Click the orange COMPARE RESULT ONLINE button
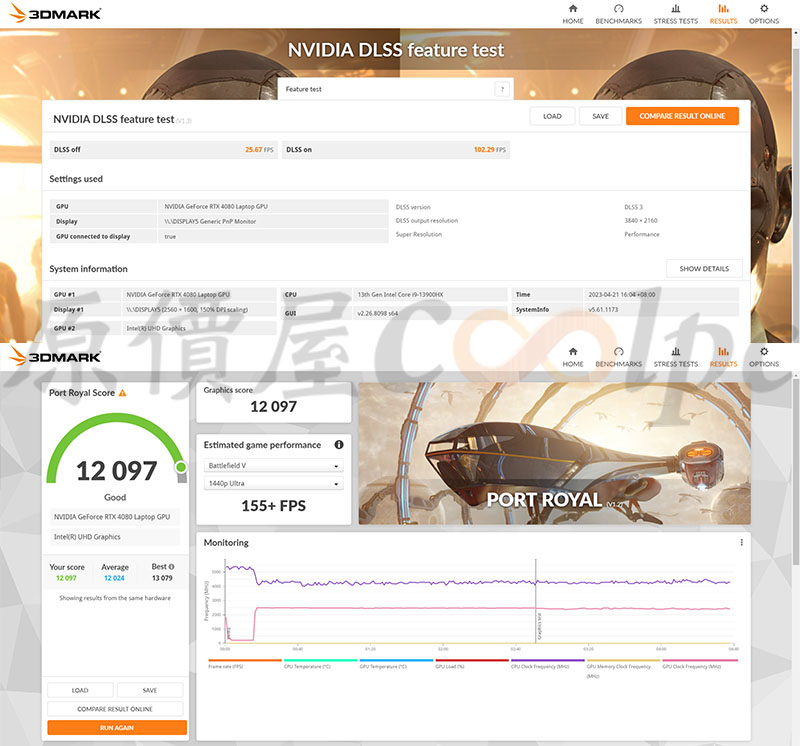Image resolution: width=800 pixels, height=746 pixels. (682, 116)
